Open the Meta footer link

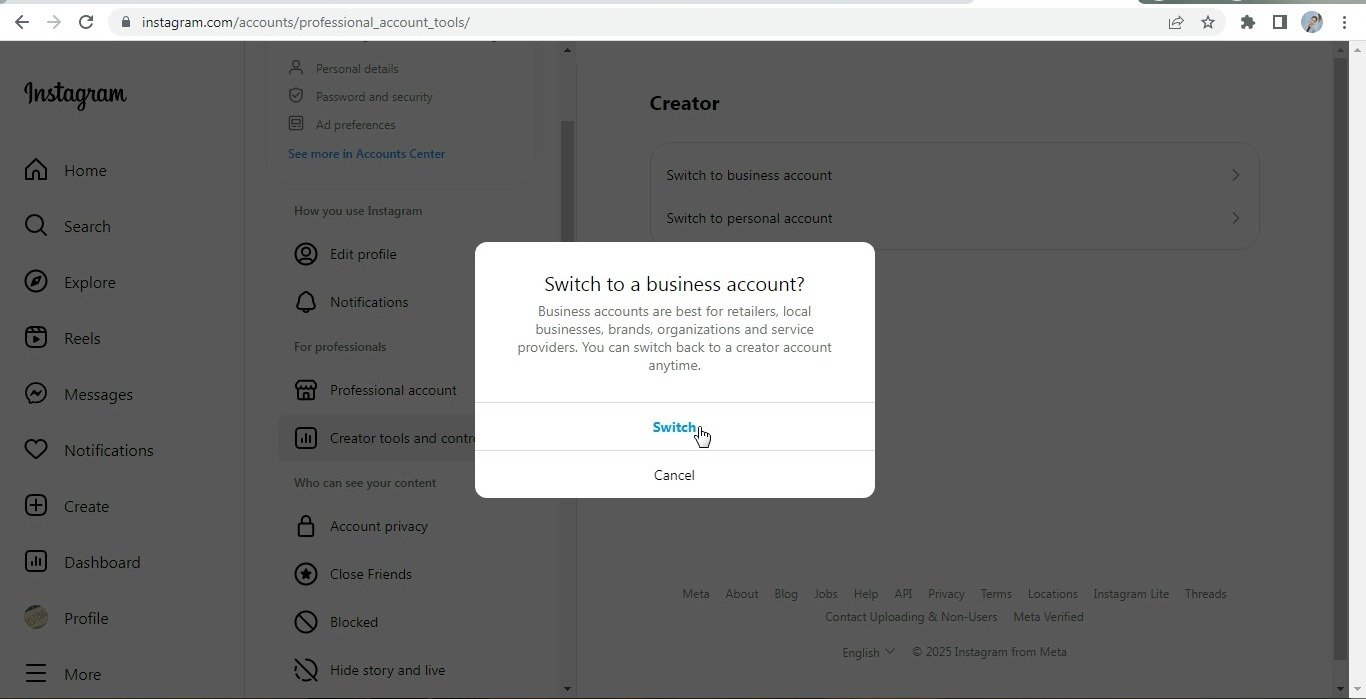click(696, 594)
